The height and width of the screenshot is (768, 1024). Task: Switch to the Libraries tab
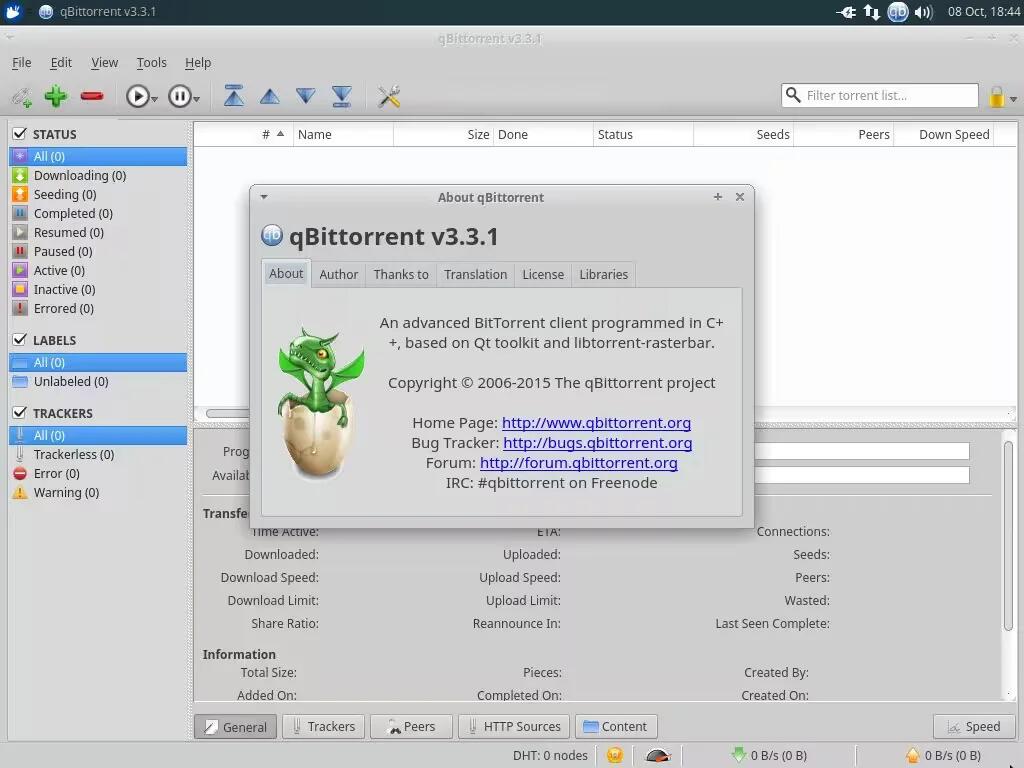pos(603,274)
